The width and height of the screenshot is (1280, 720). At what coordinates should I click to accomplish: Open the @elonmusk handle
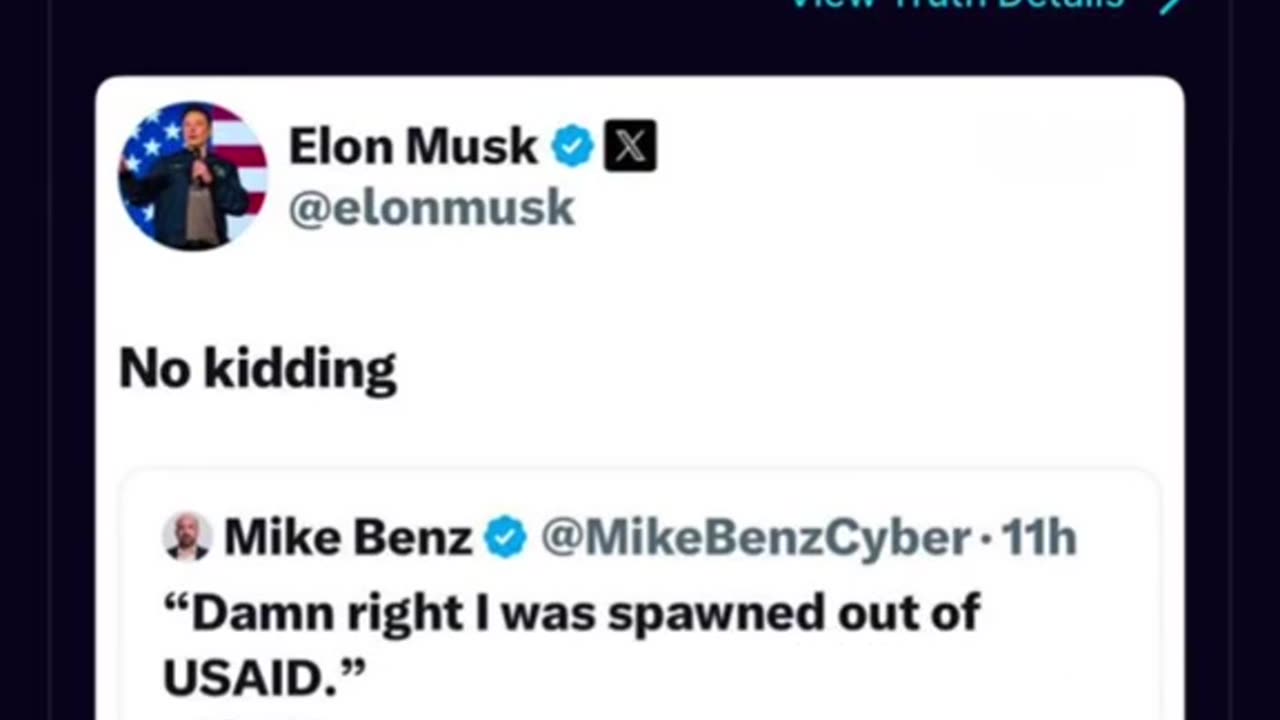pos(432,208)
